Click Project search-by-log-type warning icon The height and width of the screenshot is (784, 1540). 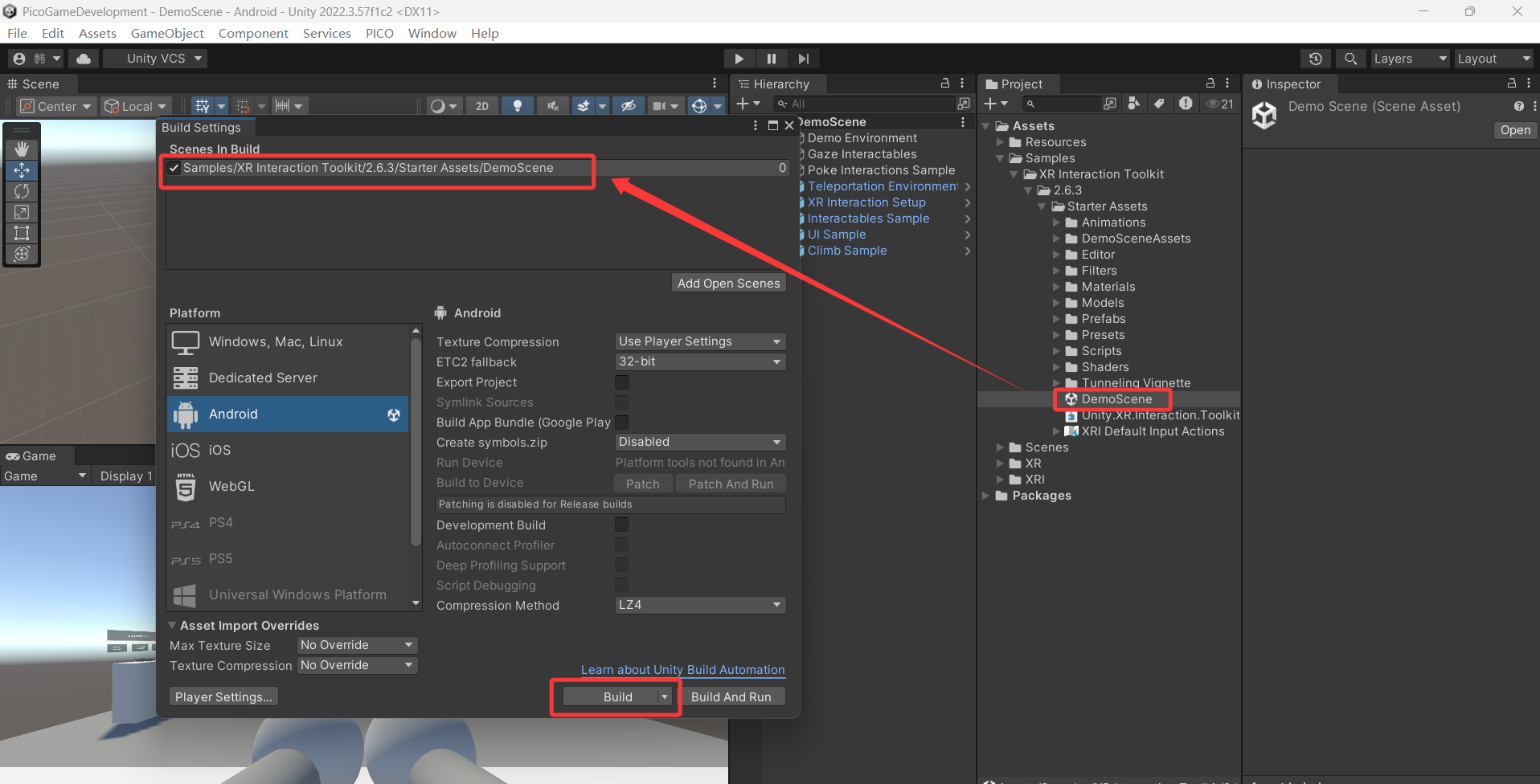tap(1186, 104)
